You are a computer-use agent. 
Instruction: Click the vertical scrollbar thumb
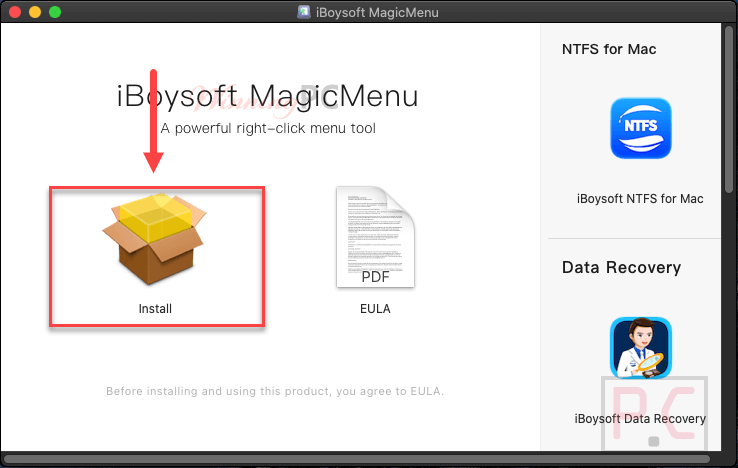coord(729,109)
